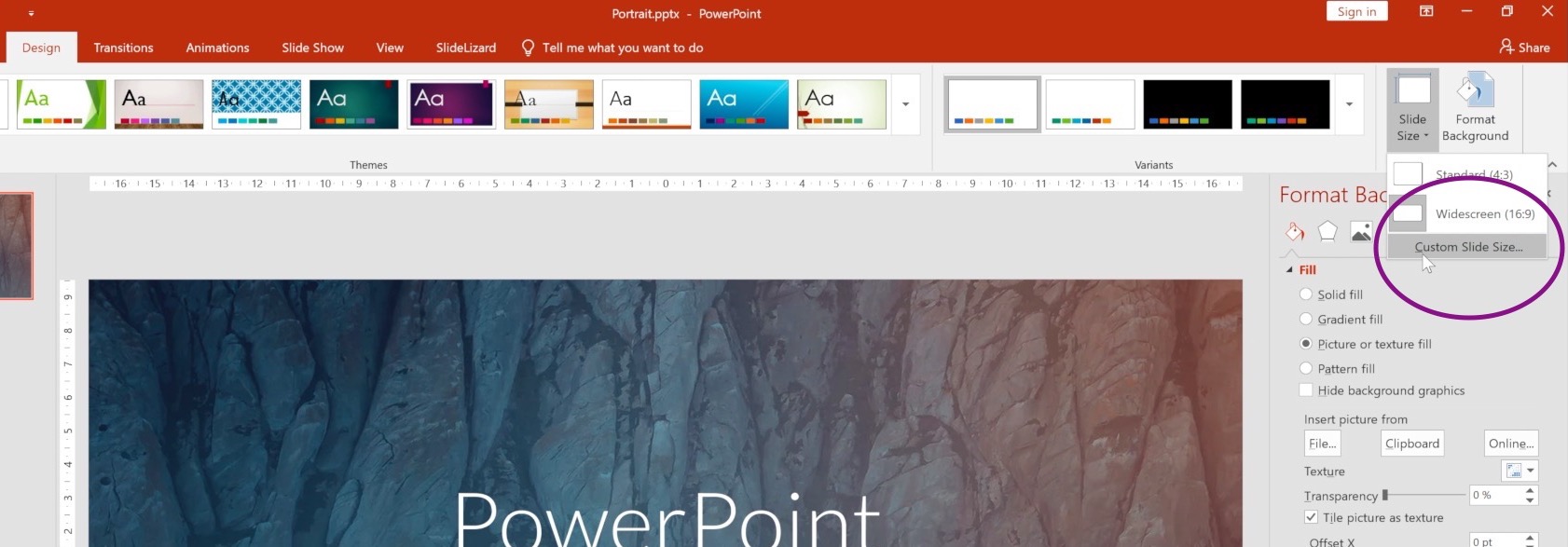Image resolution: width=1568 pixels, height=547 pixels.
Task: Select the Fill paint bucket icon
Action: pyautogui.click(x=1295, y=231)
